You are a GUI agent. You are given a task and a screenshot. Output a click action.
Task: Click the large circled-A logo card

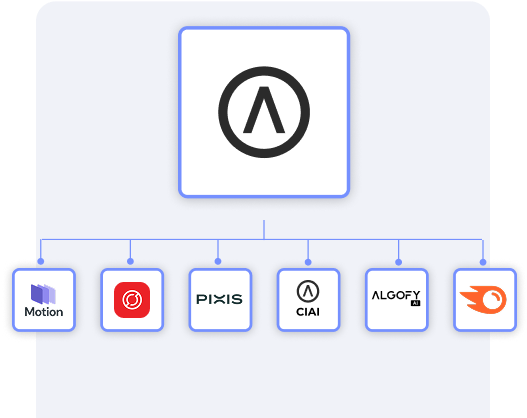click(x=264, y=112)
